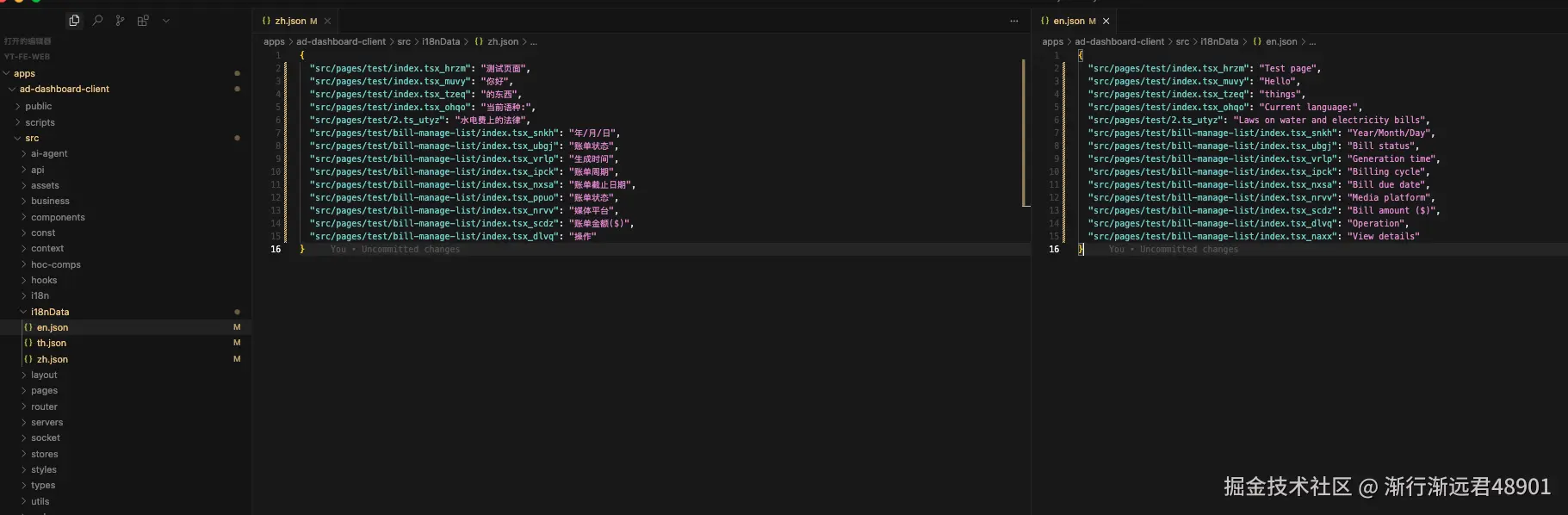Open the left editor's more actions menu
Image resolution: width=1568 pixels, height=515 pixels.
coord(1014,21)
